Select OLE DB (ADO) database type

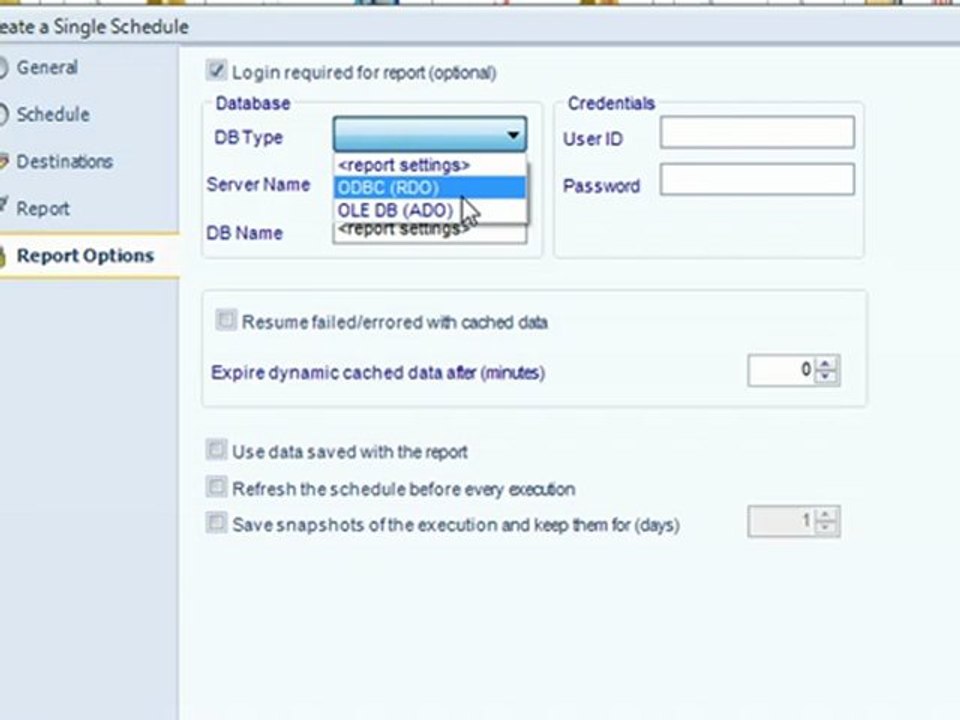pos(430,210)
